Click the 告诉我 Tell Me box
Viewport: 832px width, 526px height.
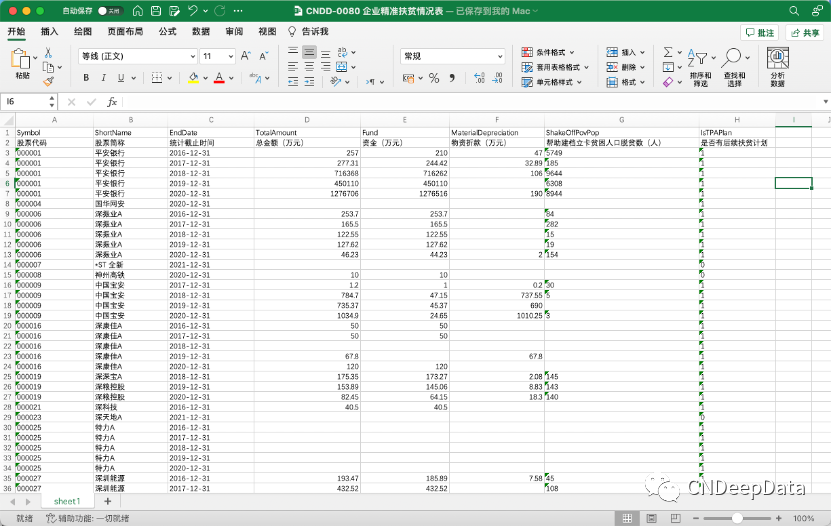[308, 31]
